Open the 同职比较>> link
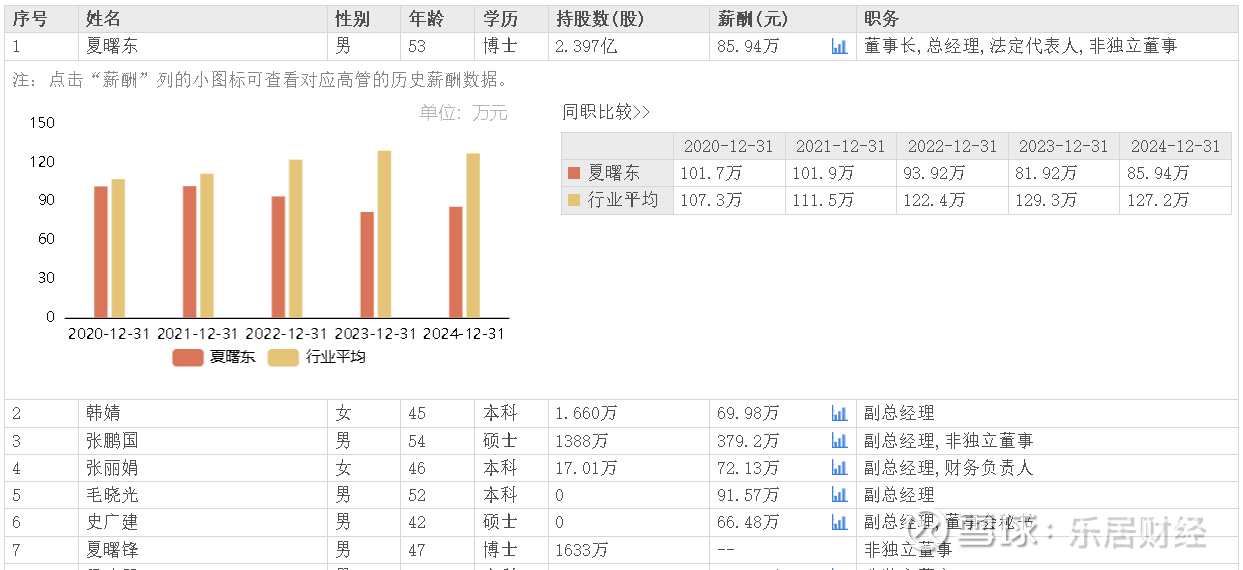The image size is (1243, 570). [x=606, y=112]
